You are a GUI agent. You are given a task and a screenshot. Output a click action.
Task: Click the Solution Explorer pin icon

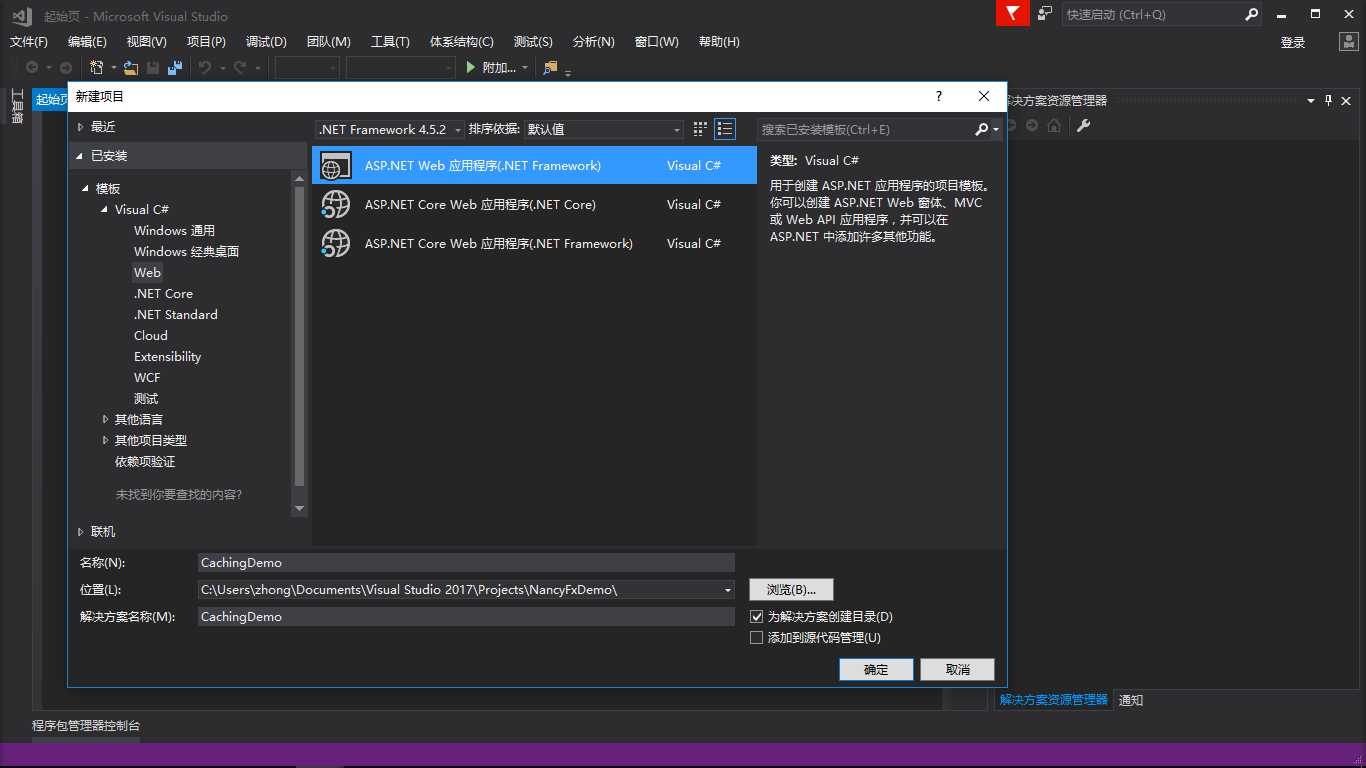(1329, 100)
